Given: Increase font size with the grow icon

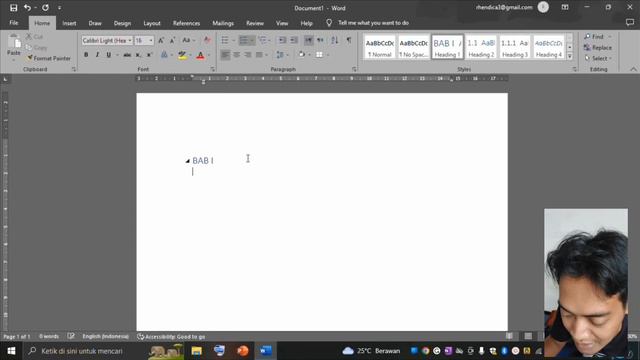Looking at the screenshot, I should [x=161, y=40].
